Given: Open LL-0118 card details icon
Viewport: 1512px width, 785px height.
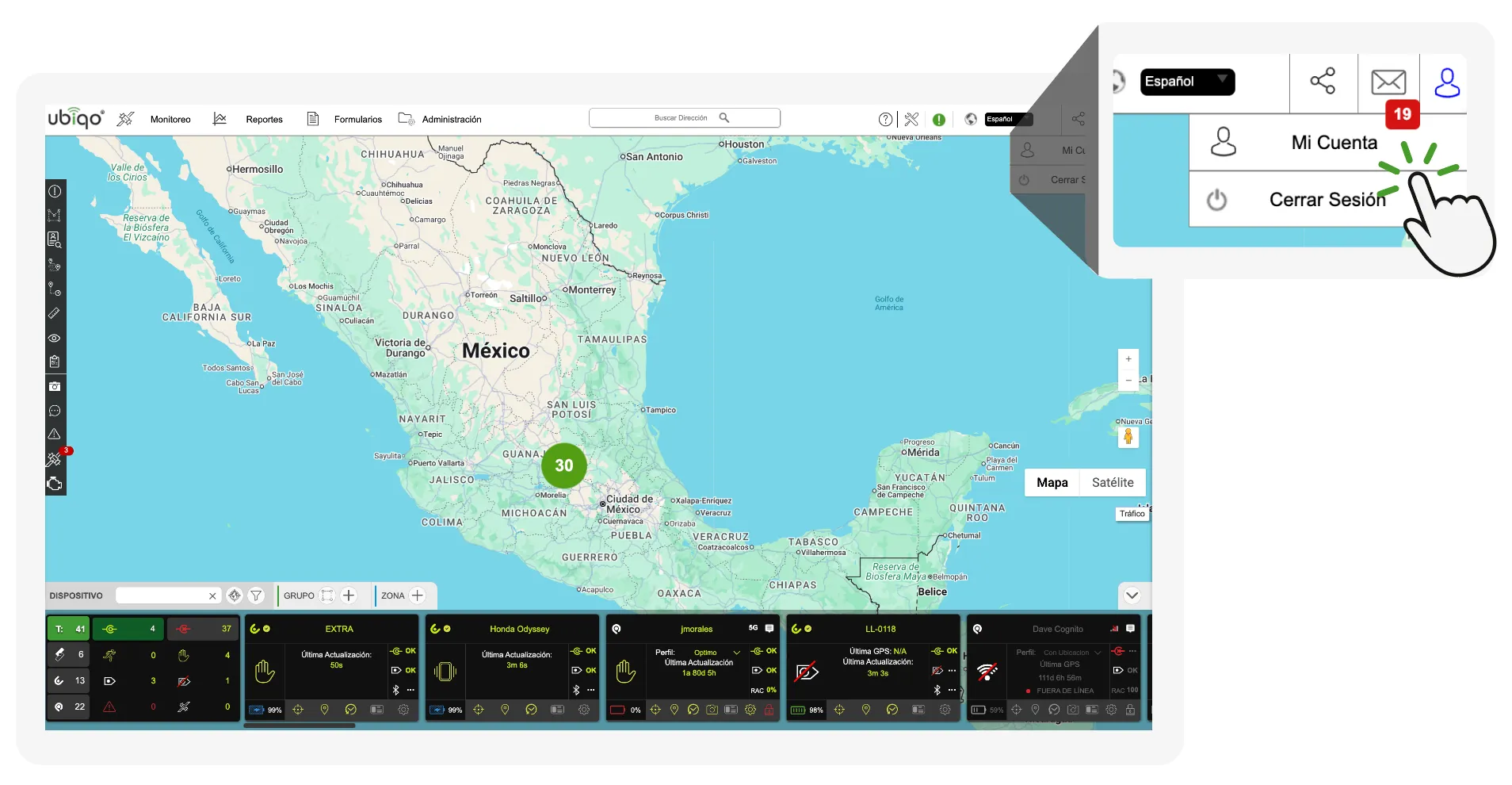Looking at the screenshot, I should click(x=918, y=710).
